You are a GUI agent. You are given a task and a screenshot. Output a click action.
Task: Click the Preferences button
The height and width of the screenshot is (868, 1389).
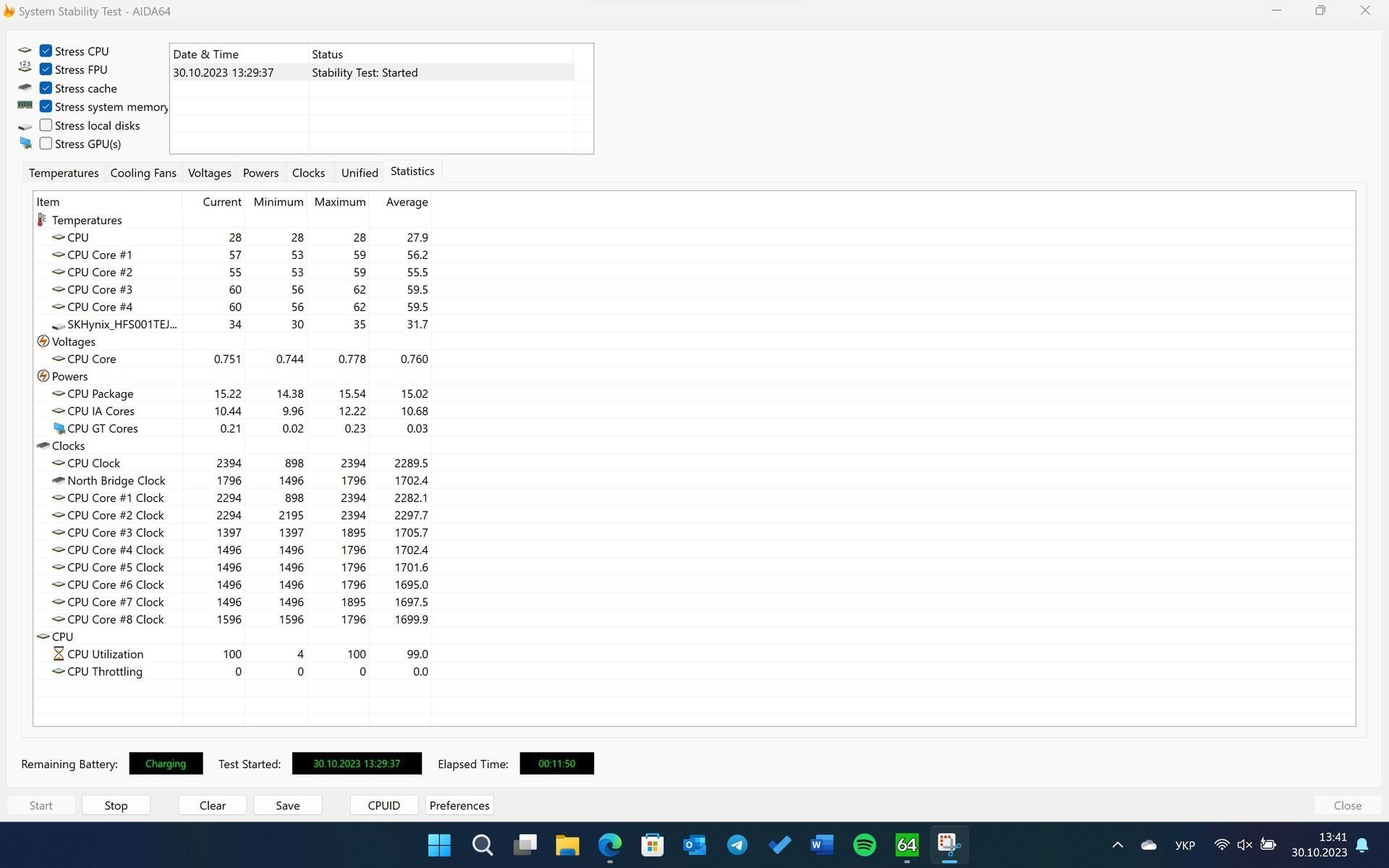[x=459, y=805]
